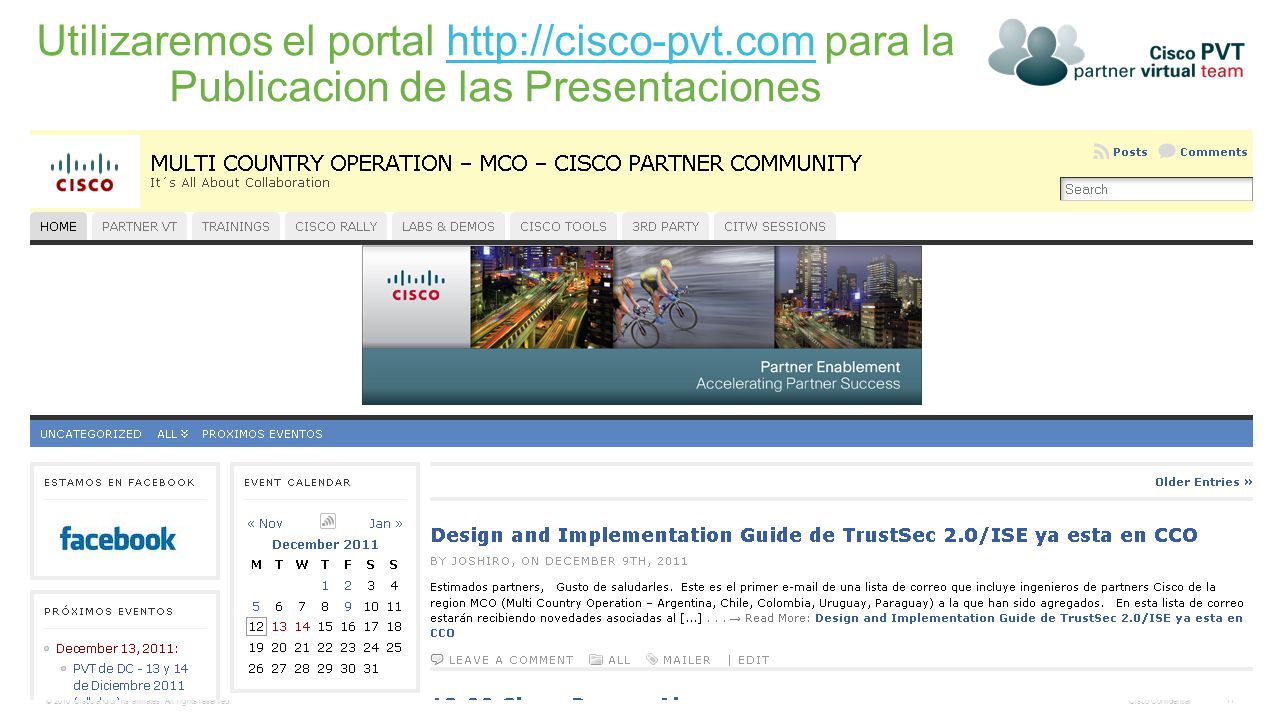
Task: Click the December 13, 2011 event date
Action: click(x=117, y=649)
